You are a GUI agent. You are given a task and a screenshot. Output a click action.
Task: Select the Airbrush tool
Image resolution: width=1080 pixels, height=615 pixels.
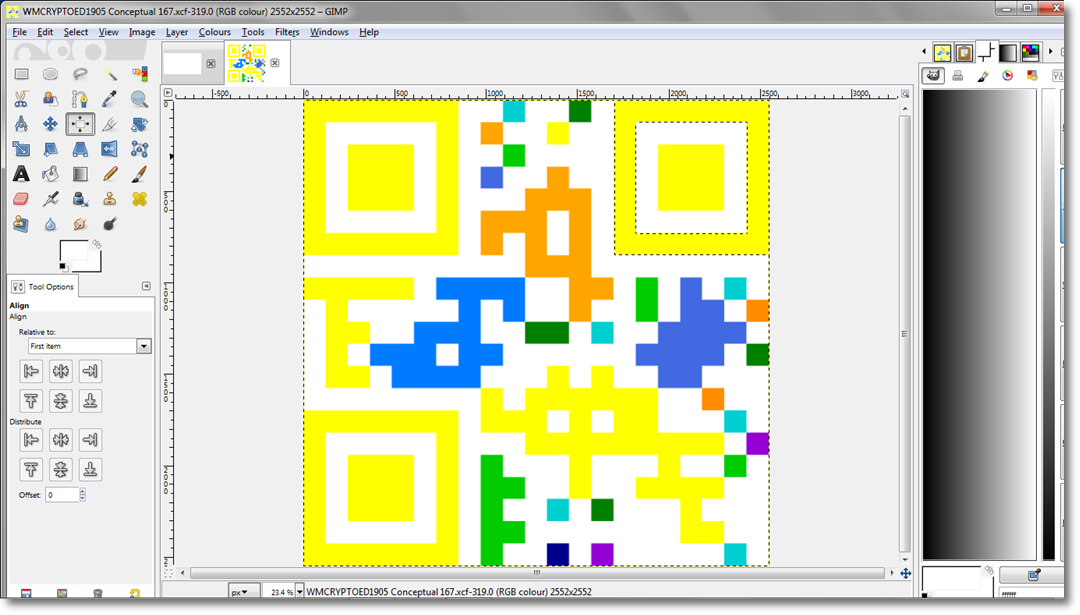click(50, 199)
